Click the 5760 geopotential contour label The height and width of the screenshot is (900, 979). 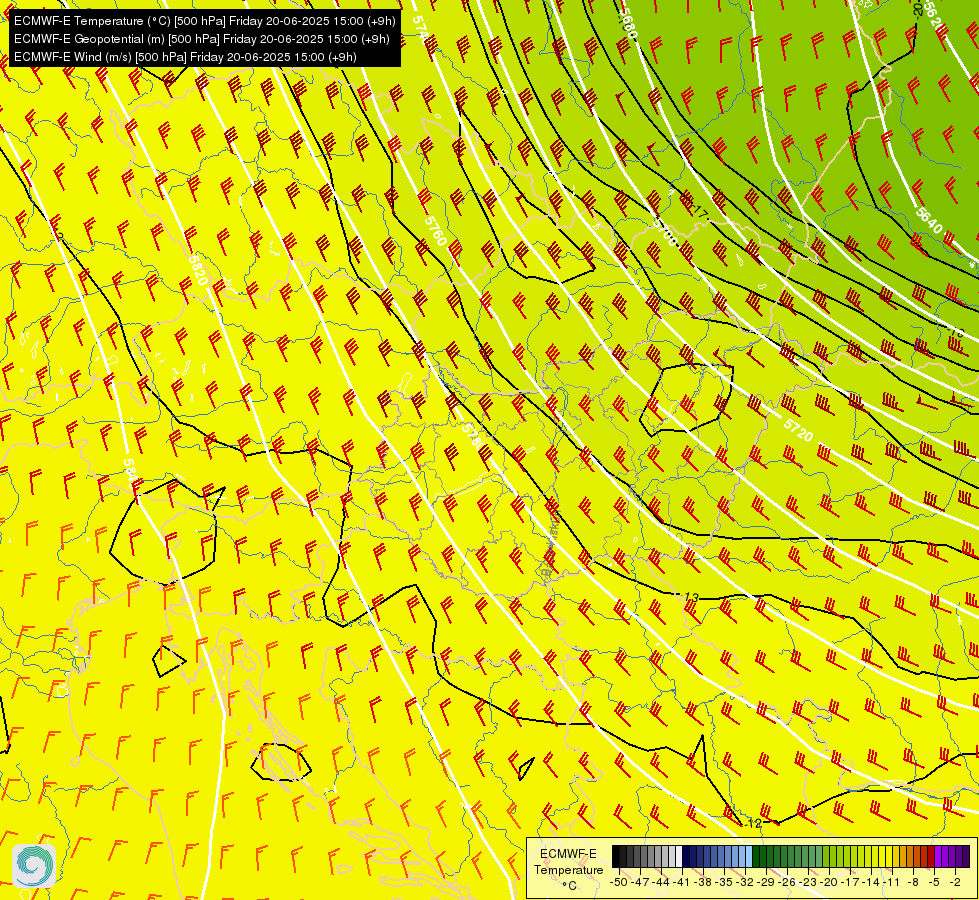click(x=436, y=230)
